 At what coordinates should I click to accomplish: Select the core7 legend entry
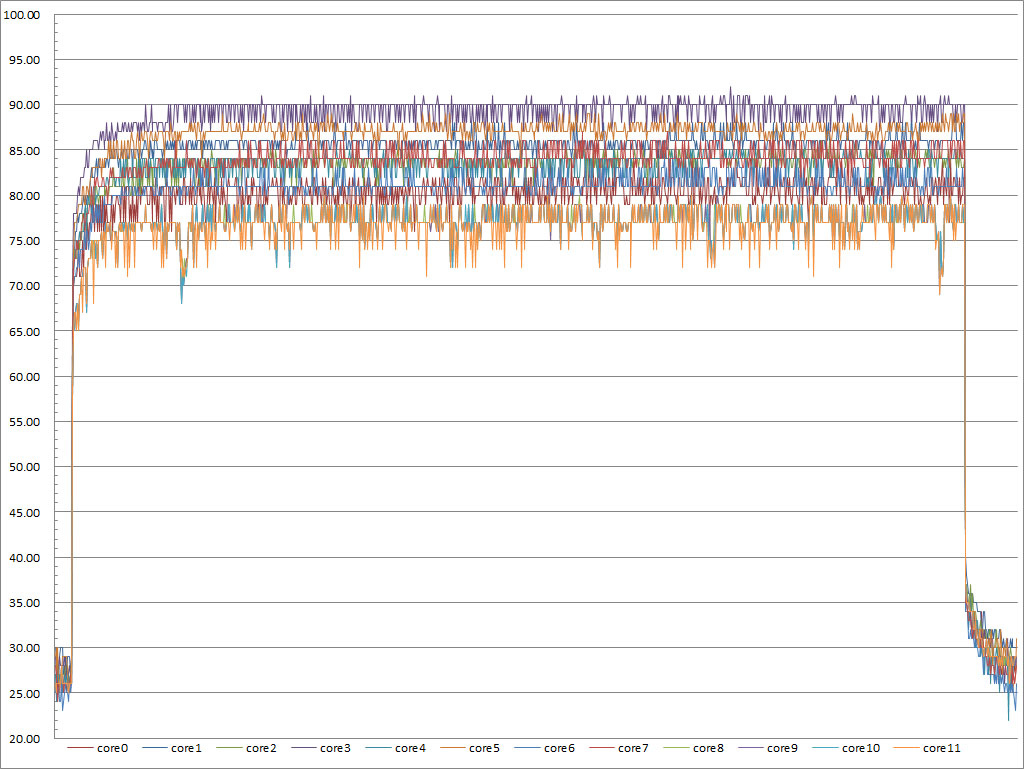click(x=619, y=748)
